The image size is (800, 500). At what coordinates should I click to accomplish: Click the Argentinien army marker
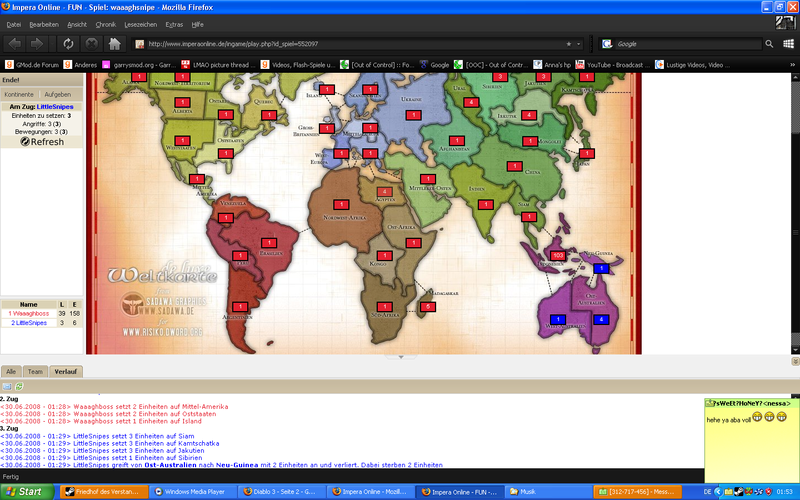[x=240, y=307]
